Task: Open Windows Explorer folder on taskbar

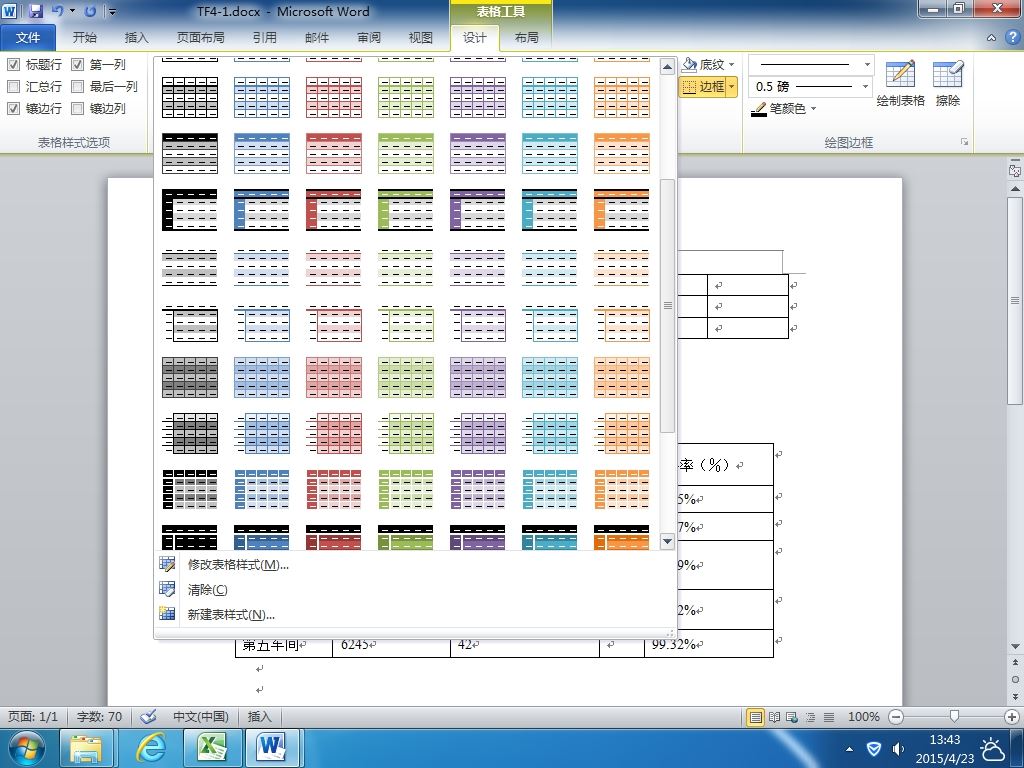Action: 87,748
